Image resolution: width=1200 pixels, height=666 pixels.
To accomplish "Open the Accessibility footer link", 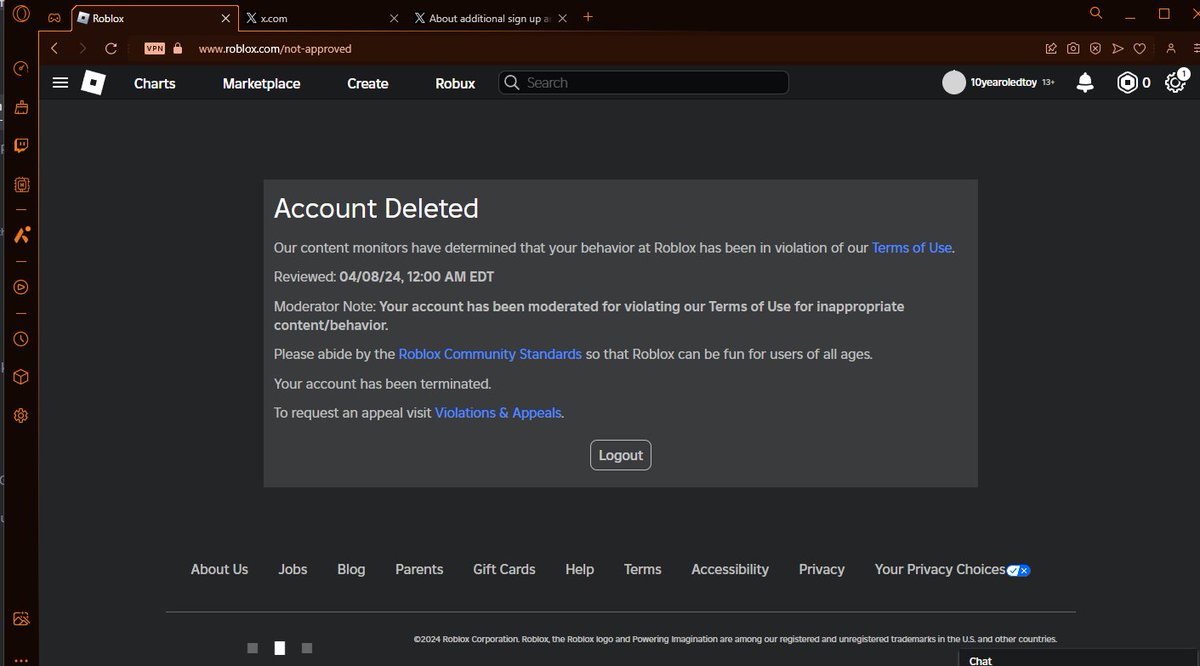I will pyautogui.click(x=730, y=569).
